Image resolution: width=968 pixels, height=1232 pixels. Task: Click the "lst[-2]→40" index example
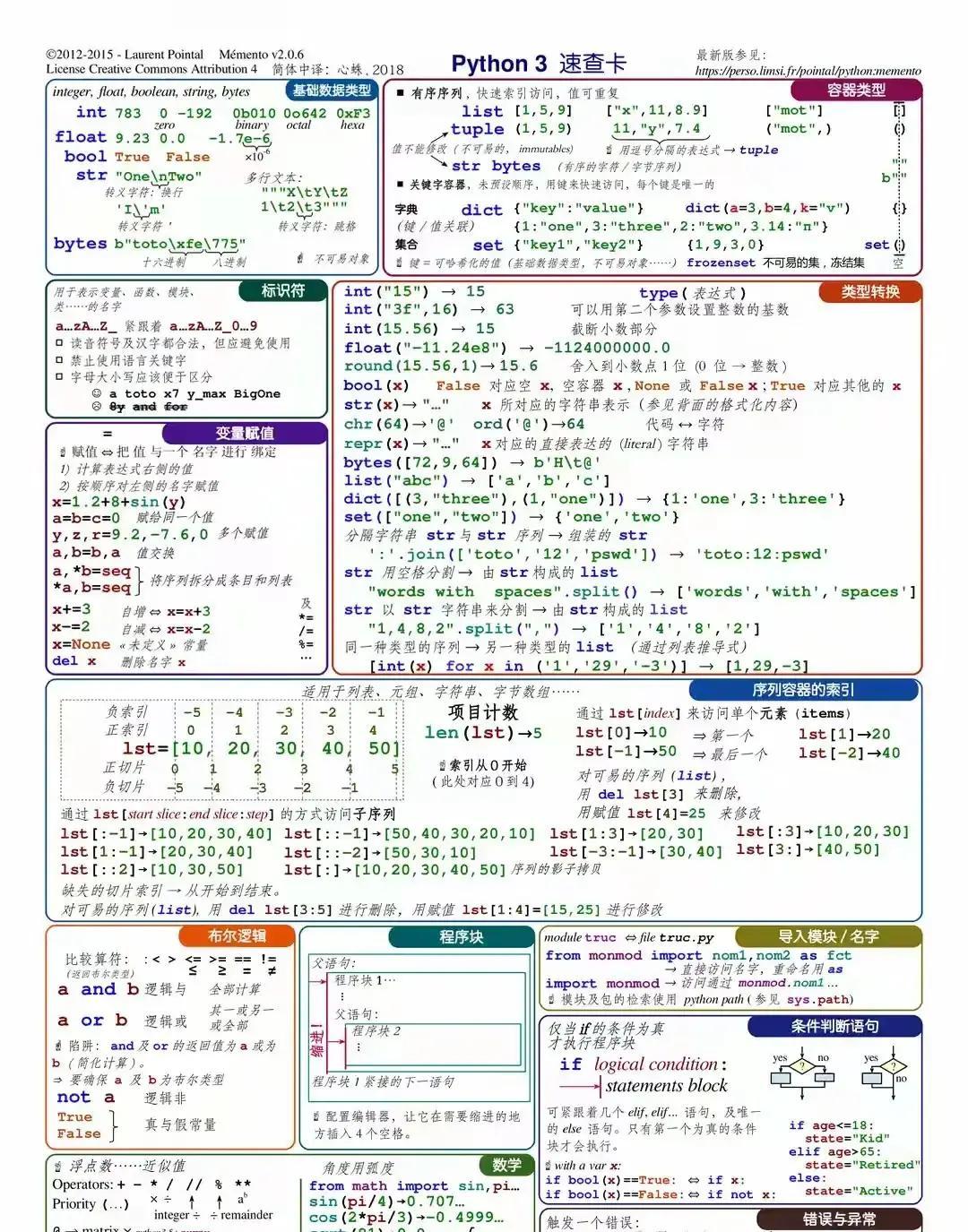point(850,753)
